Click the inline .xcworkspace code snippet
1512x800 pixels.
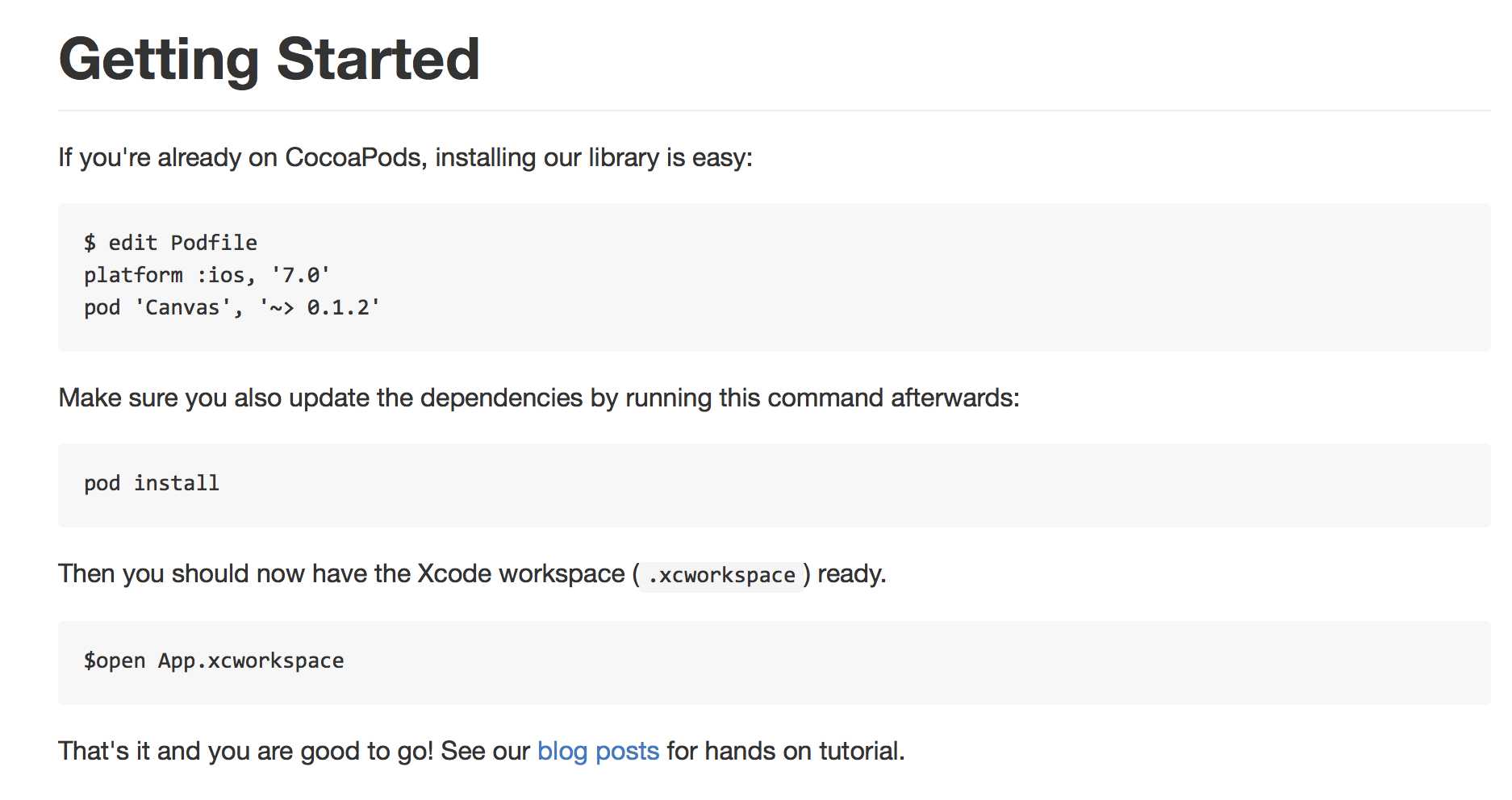point(721,575)
